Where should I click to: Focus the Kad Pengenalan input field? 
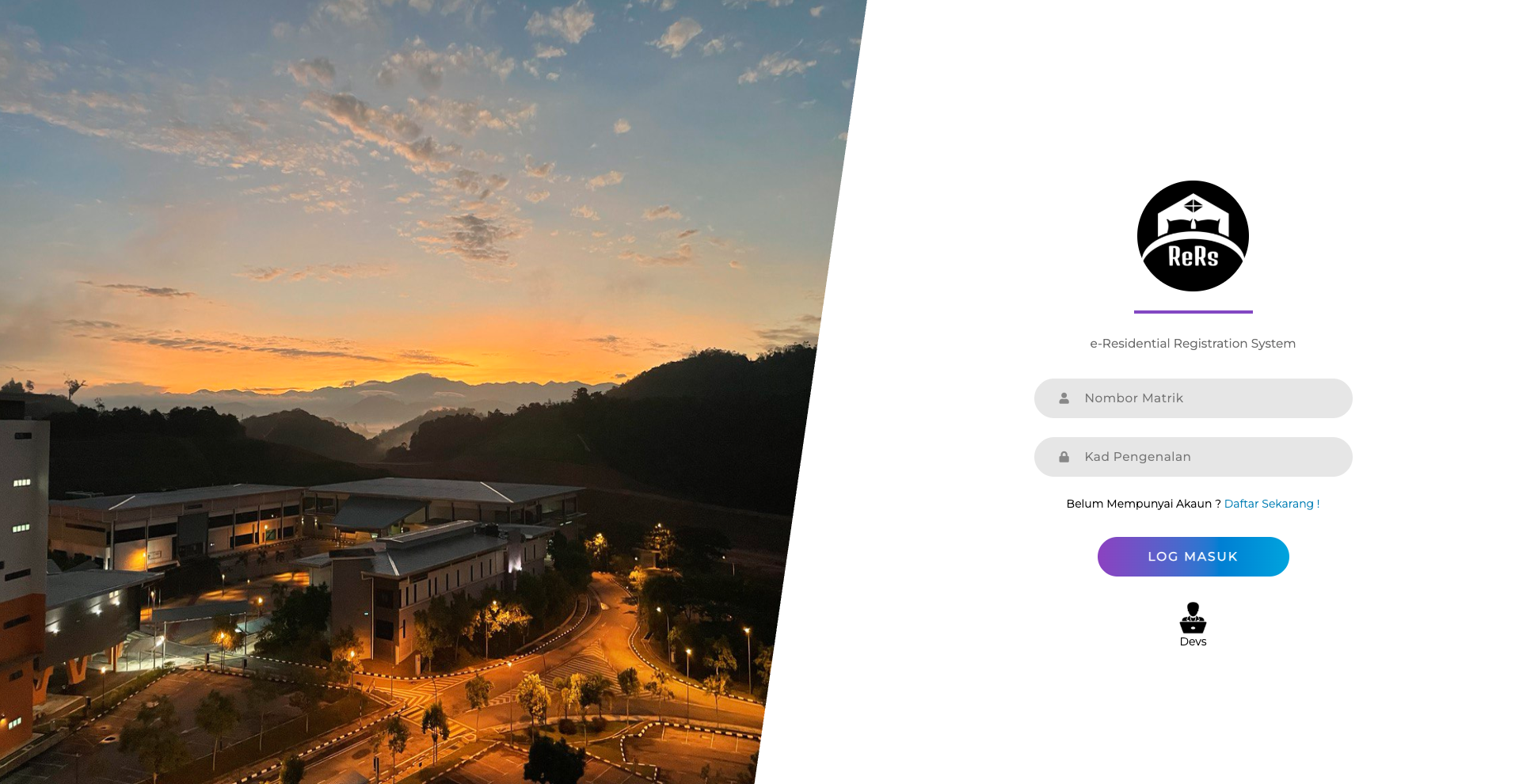tap(1193, 457)
